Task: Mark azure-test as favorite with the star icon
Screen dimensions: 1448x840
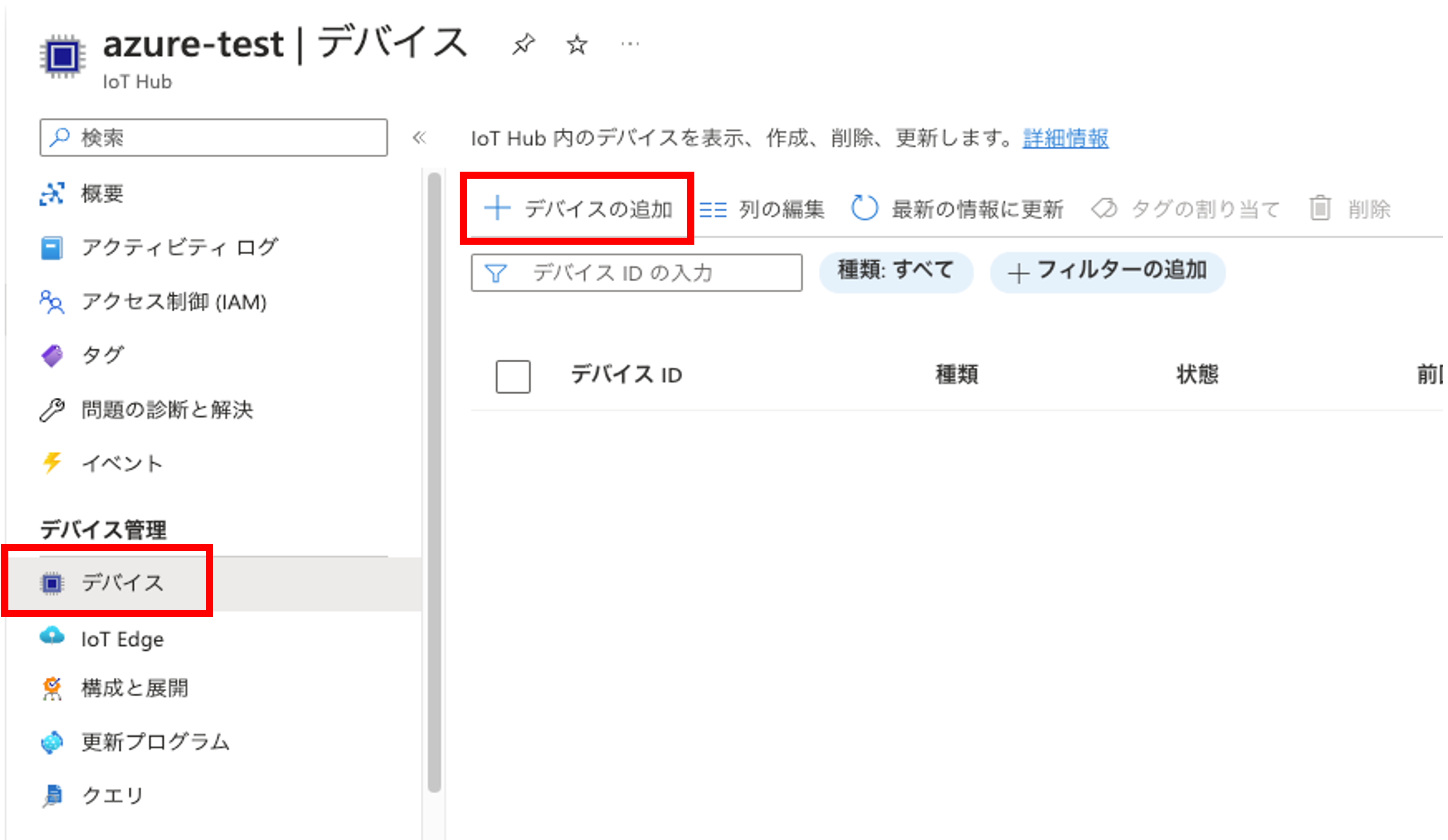Action: click(x=576, y=44)
